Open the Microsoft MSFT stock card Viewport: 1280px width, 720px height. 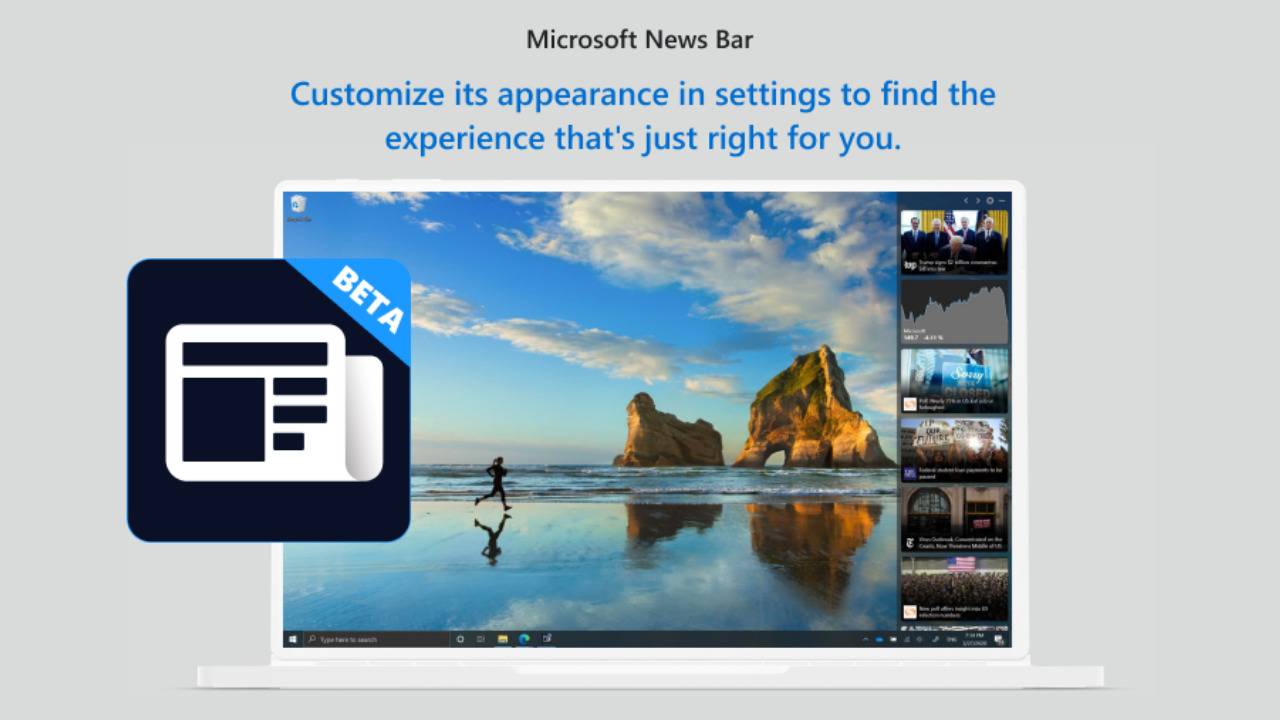(x=954, y=310)
